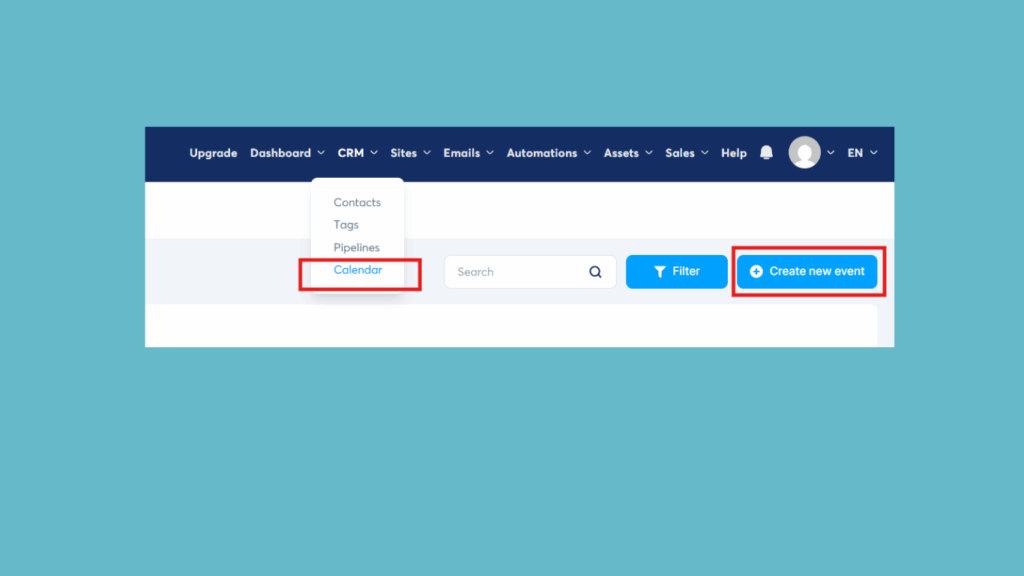Select Tags from the CRM menu
The width and height of the screenshot is (1024, 576).
click(345, 224)
